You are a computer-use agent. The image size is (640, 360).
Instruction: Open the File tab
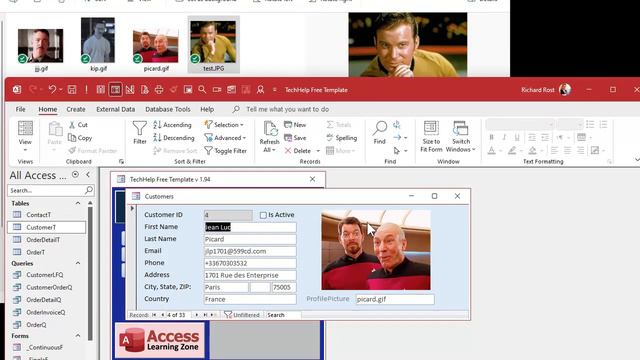click(20, 109)
